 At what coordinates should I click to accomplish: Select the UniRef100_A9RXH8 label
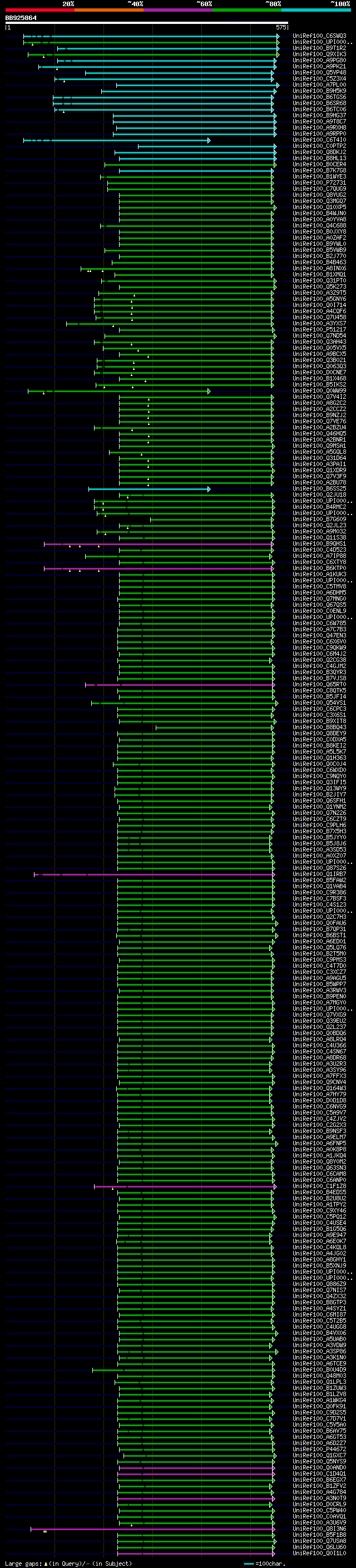pyautogui.click(x=319, y=128)
